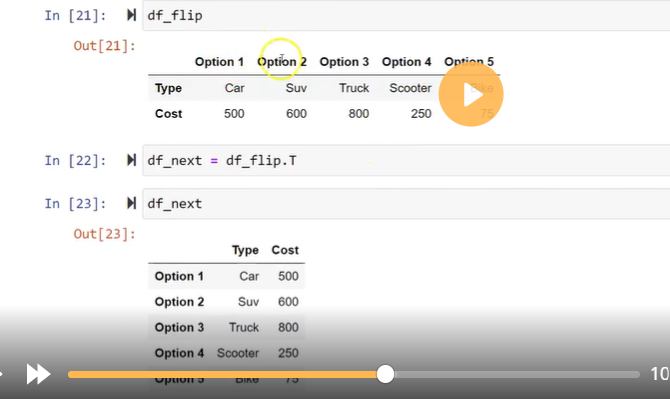The height and width of the screenshot is (399, 670).
Task: Click the Out[23] output prompt label
Action: [104, 234]
